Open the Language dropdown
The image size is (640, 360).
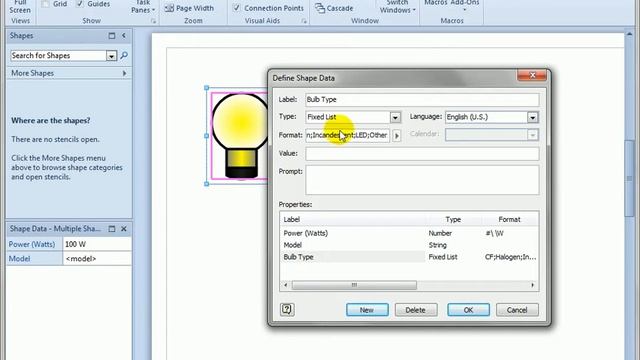(x=532, y=118)
